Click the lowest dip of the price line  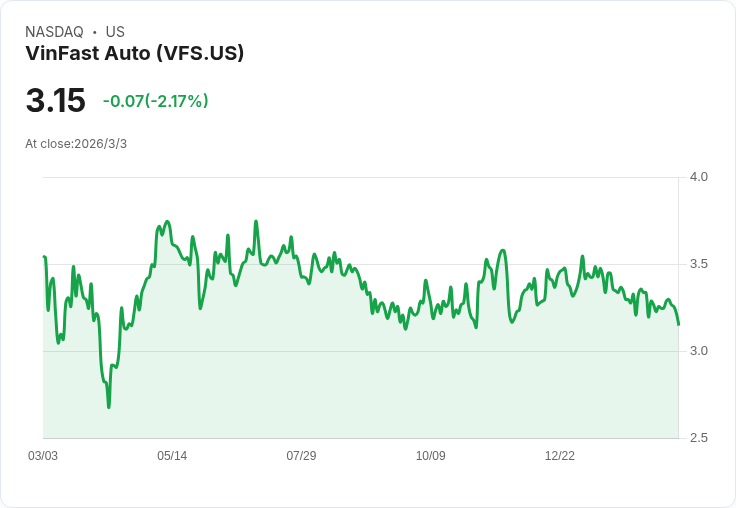(109, 407)
